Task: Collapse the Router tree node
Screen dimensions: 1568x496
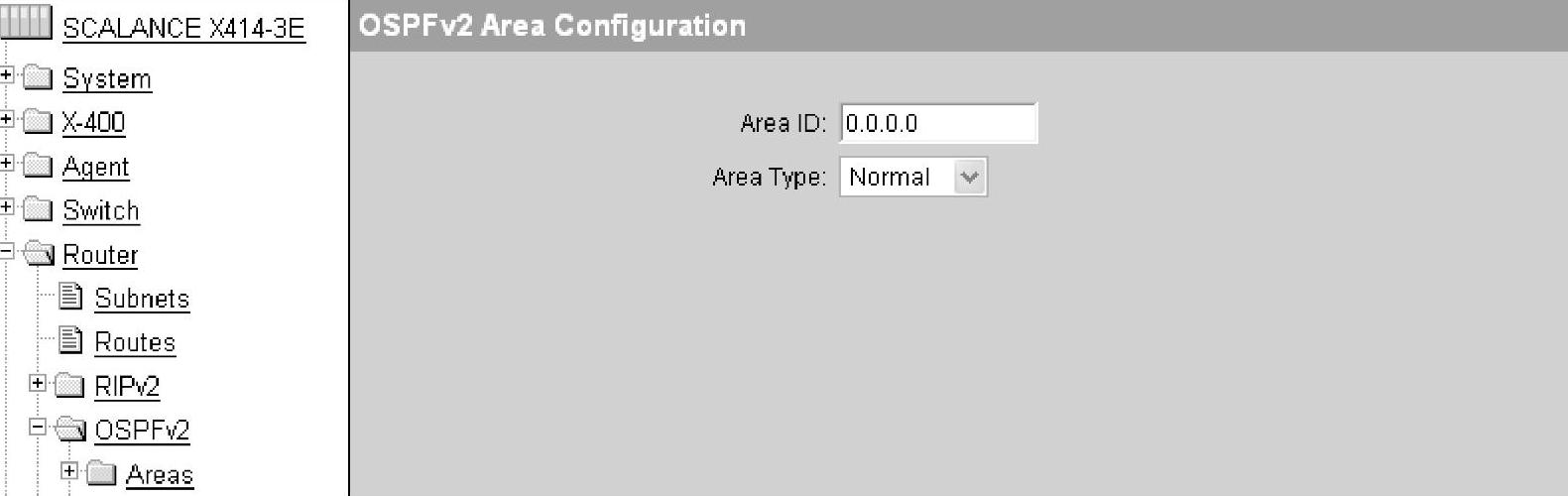Action: (x=7, y=251)
